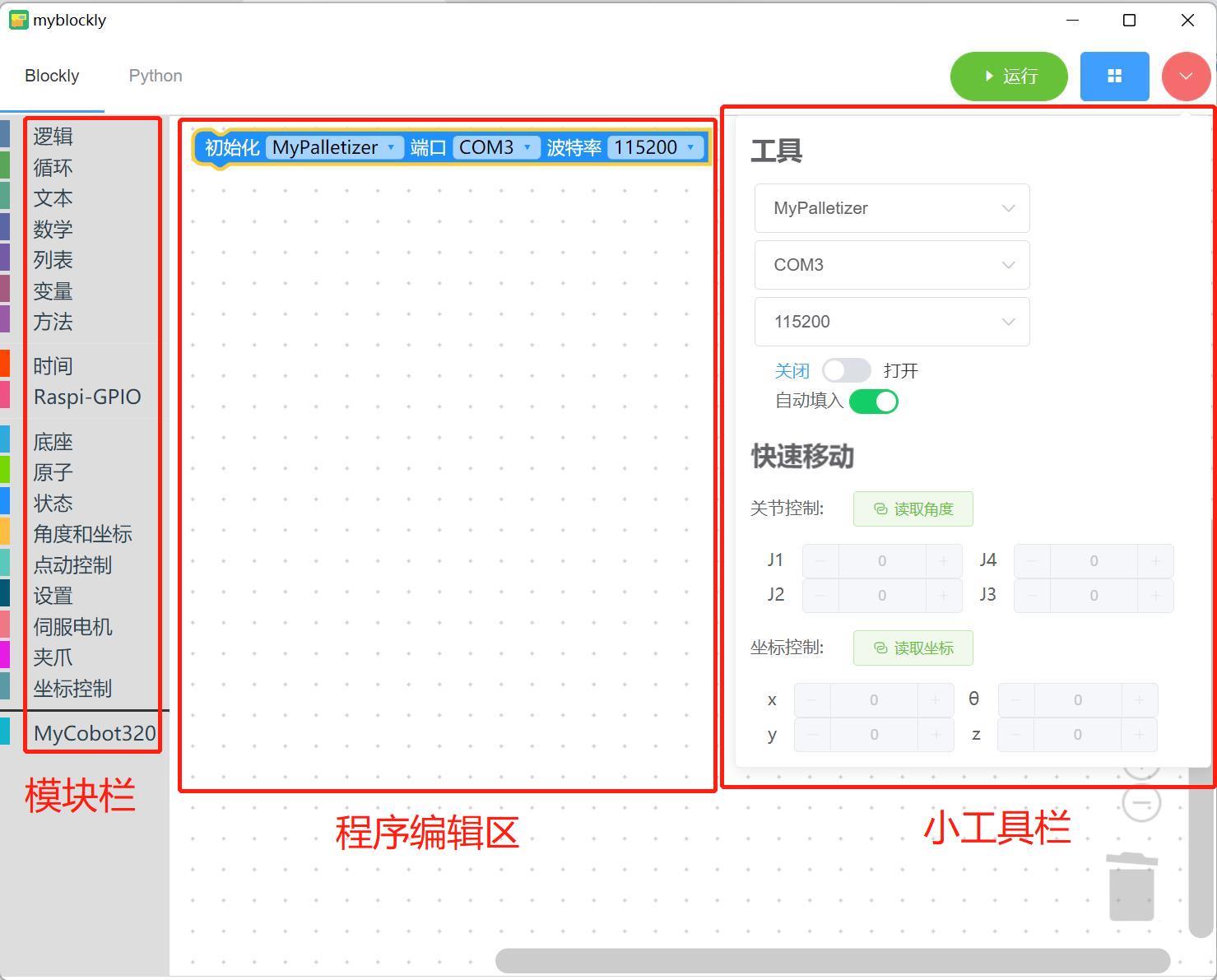
Task: Click the x coordinate input field
Action: pyautogui.click(x=873, y=699)
